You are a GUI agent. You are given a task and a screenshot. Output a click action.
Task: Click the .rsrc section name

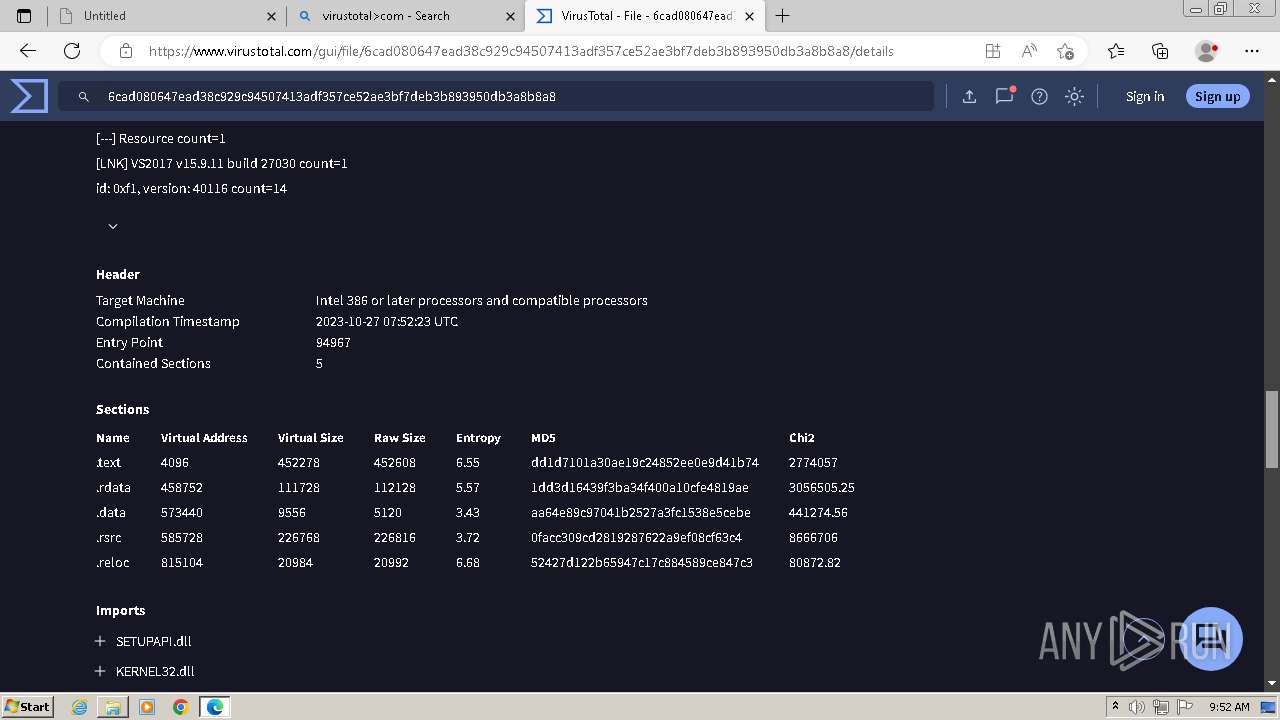pyautogui.click(x=109, y=538)
